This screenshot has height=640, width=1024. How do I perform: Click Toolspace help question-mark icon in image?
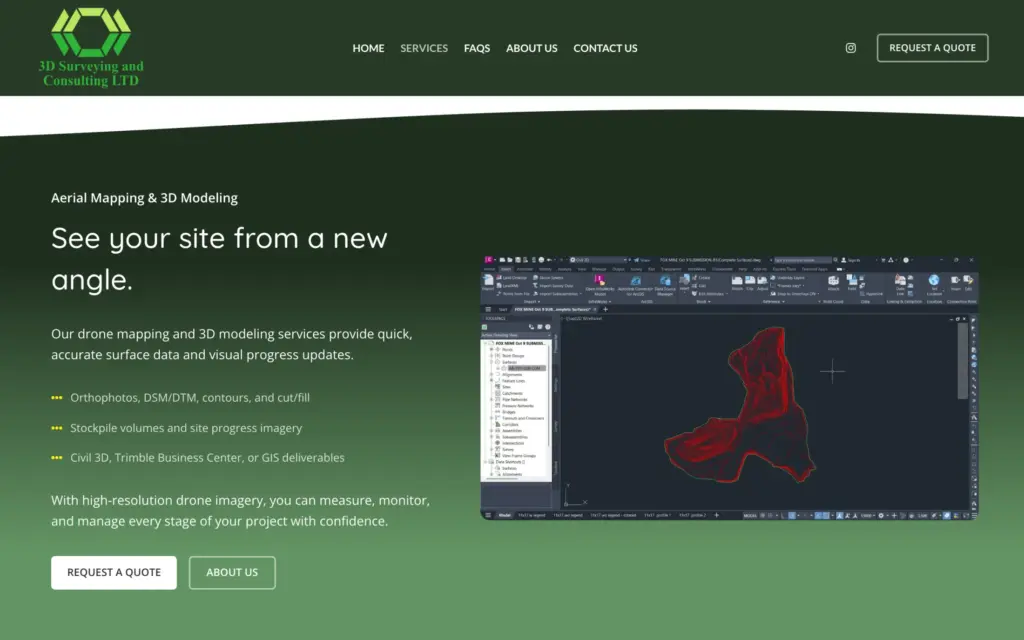[548, 327]
